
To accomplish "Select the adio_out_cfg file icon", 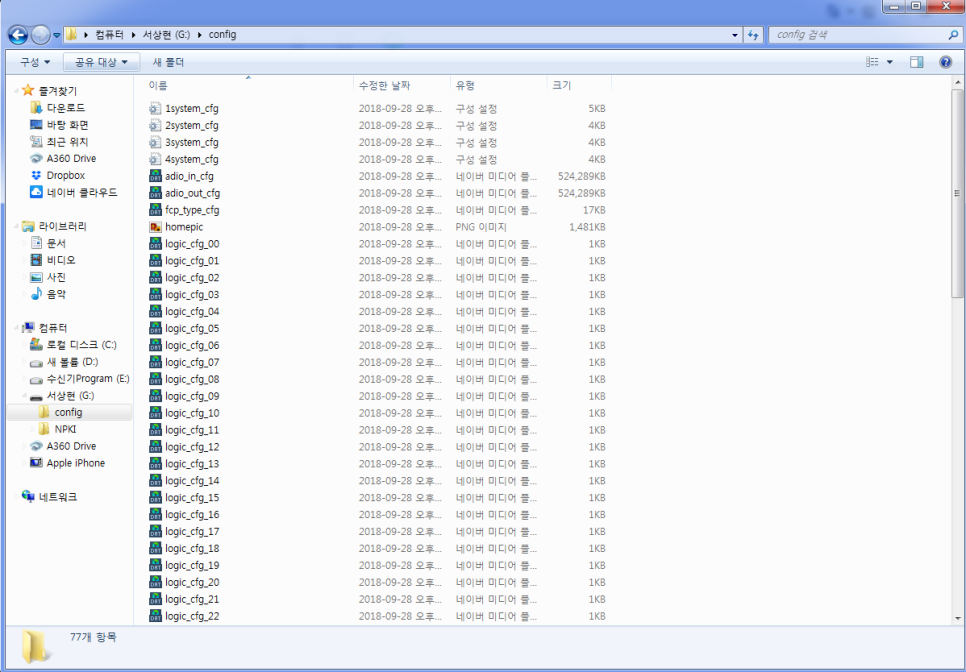I will [x=155, y=193].
